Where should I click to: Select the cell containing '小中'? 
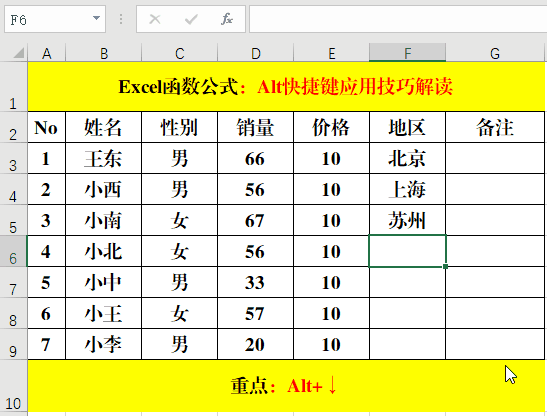(x=104, y=282)
